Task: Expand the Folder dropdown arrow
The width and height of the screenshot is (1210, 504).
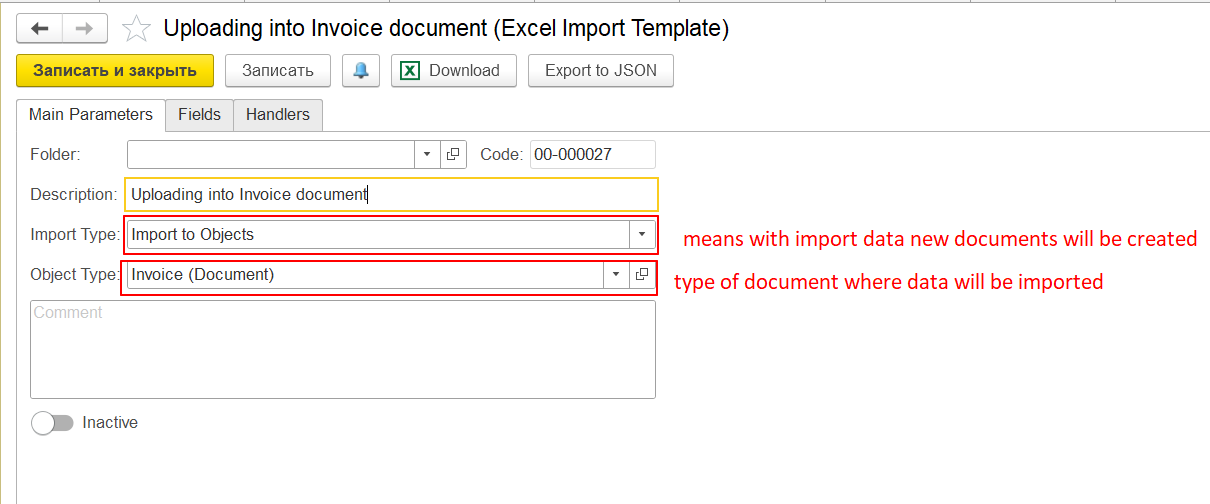Action: [427, 154]
